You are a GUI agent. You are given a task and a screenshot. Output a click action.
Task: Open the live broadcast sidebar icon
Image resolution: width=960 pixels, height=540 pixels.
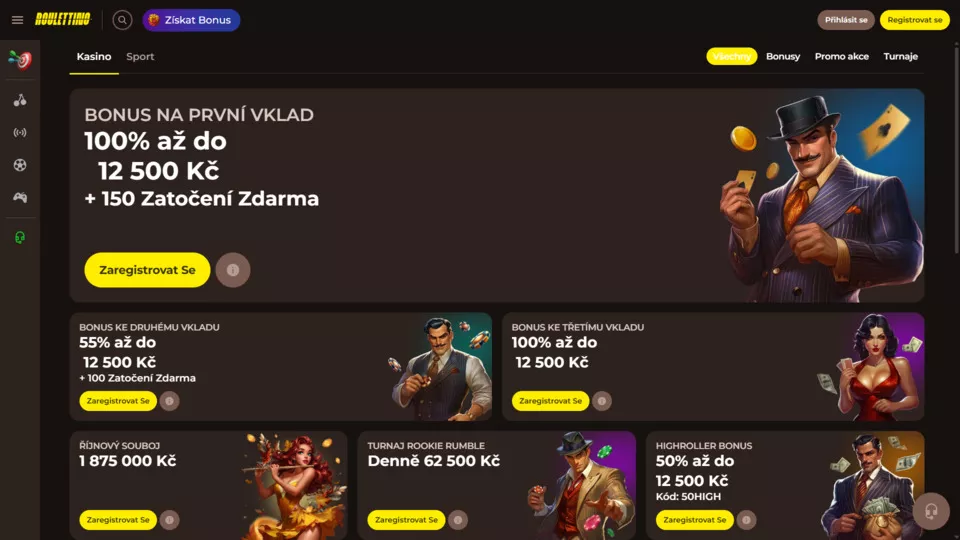(x=20, y=132)
